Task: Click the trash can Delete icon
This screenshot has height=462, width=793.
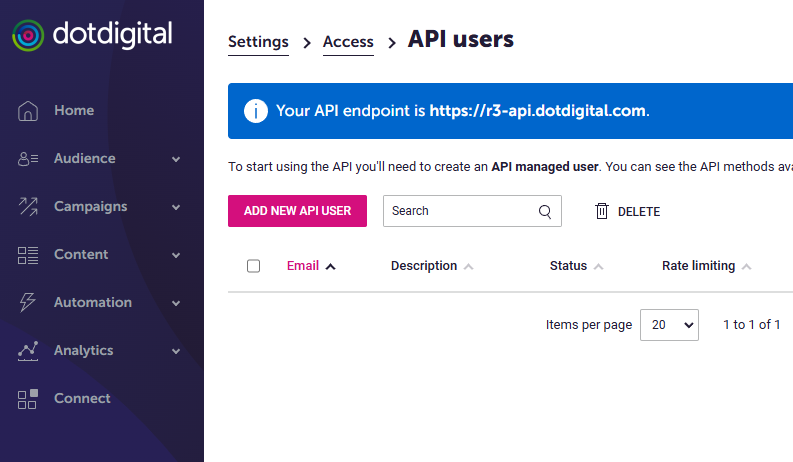Action: coord(601,211)
